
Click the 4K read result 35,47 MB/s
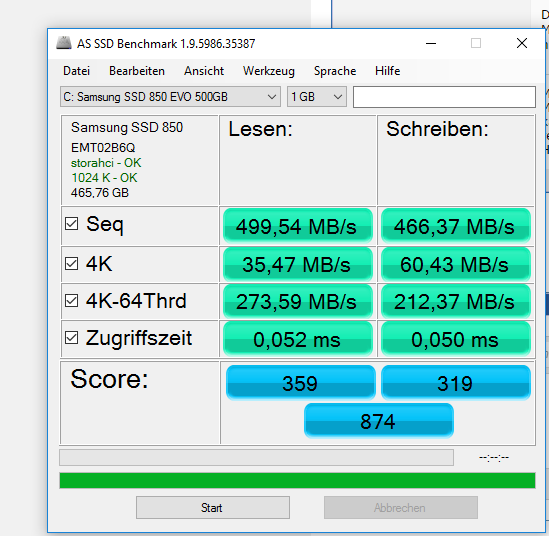(x=297, y=264)
